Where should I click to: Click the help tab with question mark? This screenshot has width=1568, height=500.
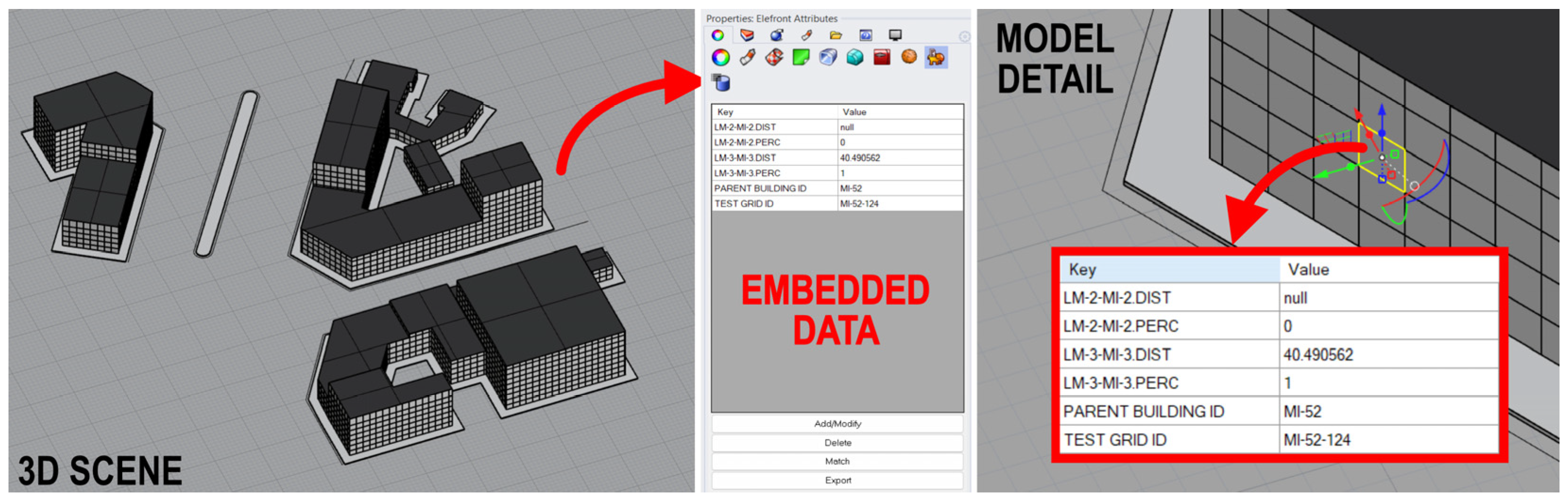(x=865, y=35)
